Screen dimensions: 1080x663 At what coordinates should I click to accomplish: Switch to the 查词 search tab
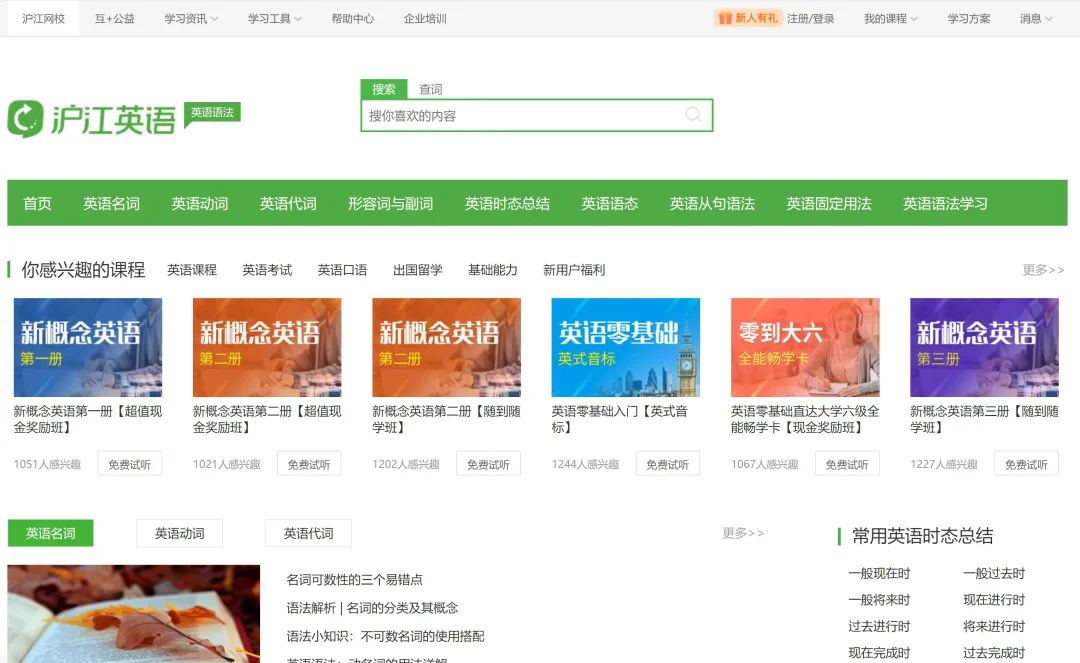tap(430, 89)
